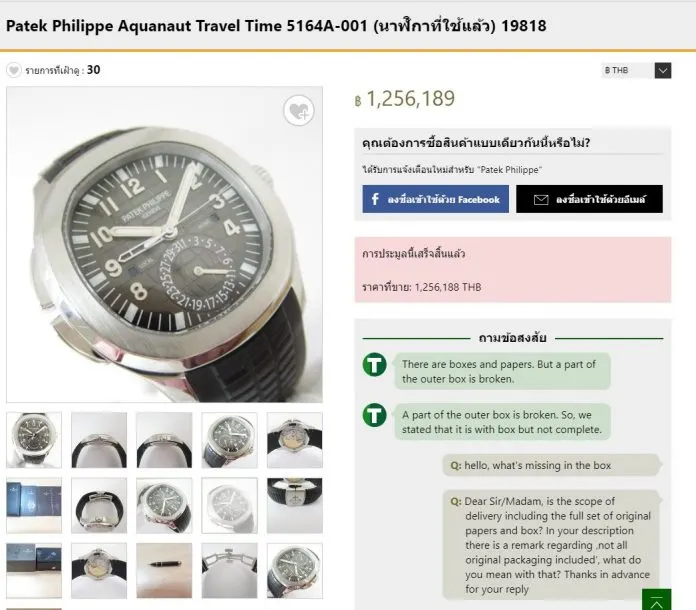The height and width of the screenshot is (610, 696).
Task: View the clasp buckle thumbnail in third row
Action: [x=229, y=570]
